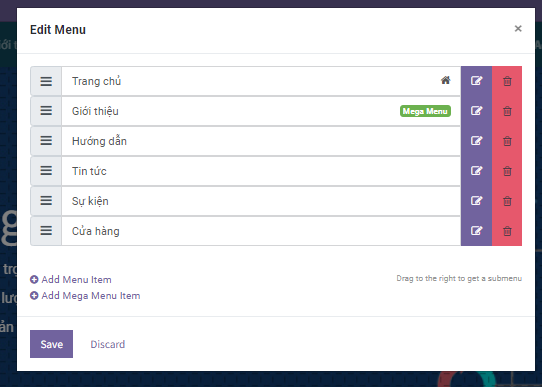
Task: Remove the Hướng dẫn item with trash icon
Action: tap(507, 141)
